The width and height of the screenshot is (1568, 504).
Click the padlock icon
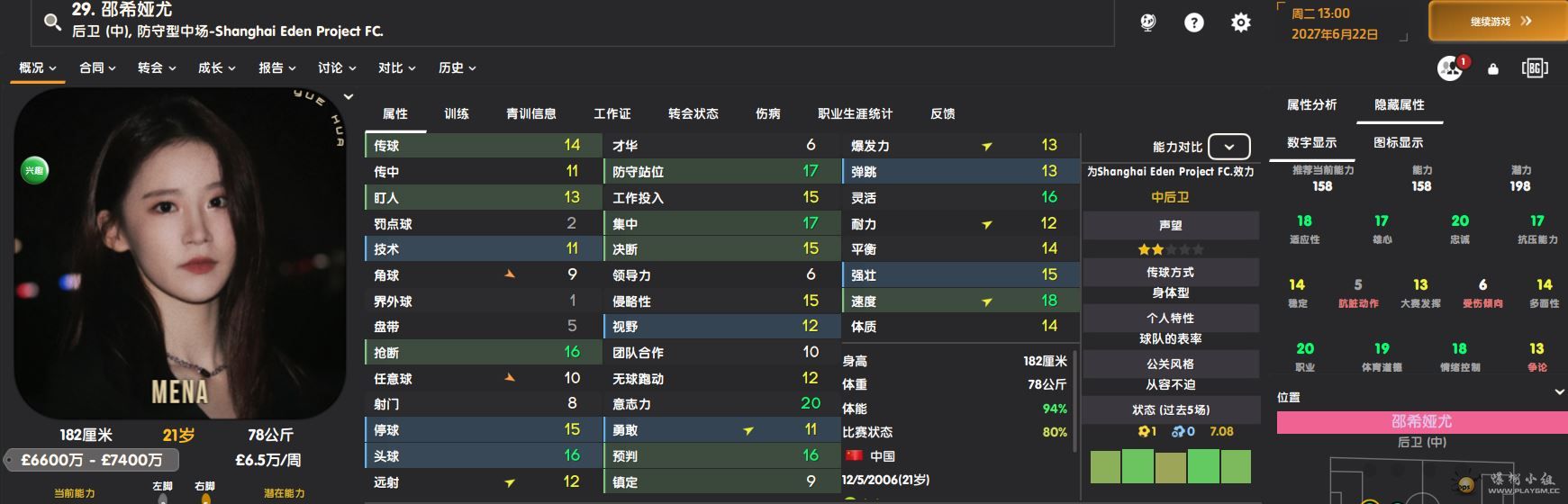click(1493, 68)
